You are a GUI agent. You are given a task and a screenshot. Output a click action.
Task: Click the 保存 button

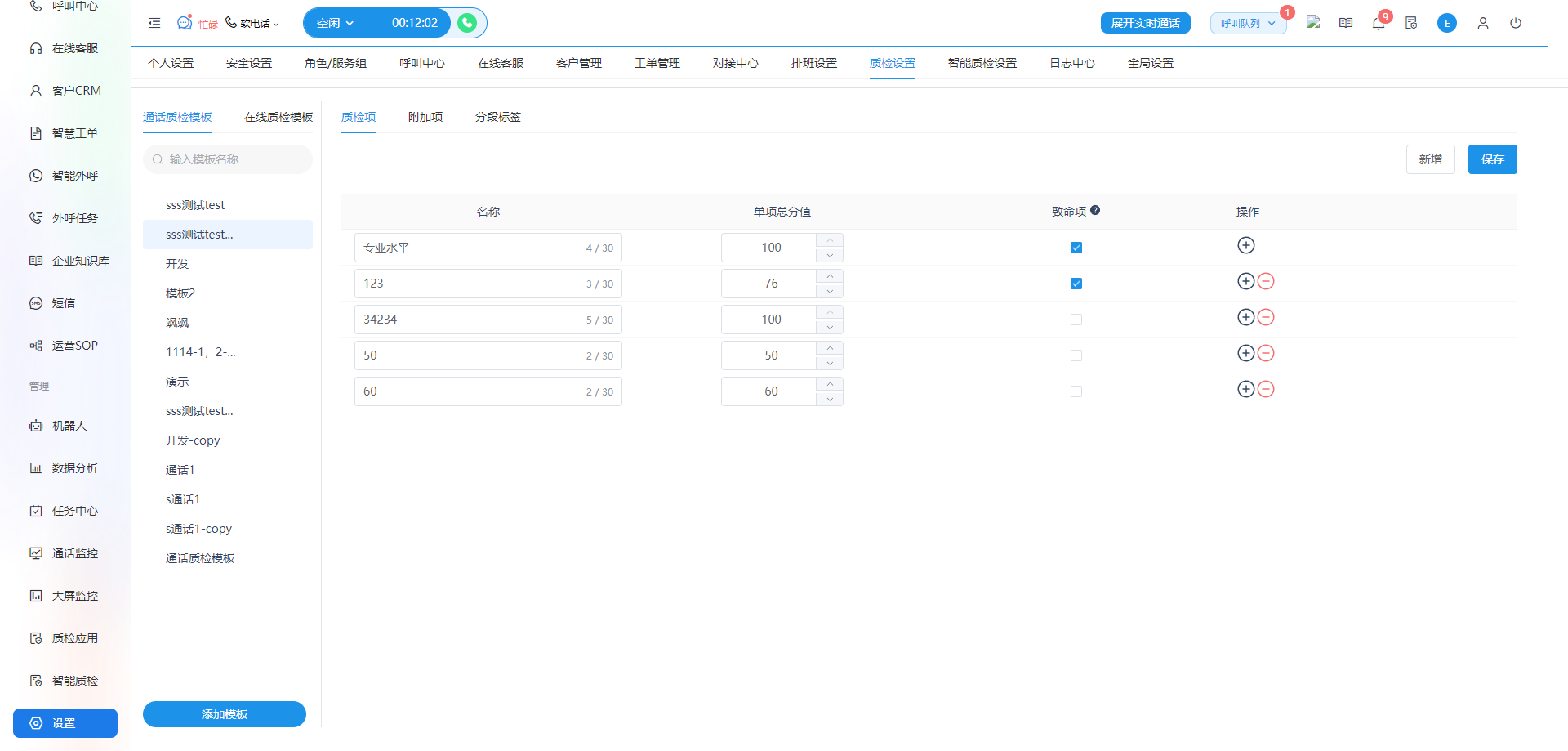tap(1493, 159)
